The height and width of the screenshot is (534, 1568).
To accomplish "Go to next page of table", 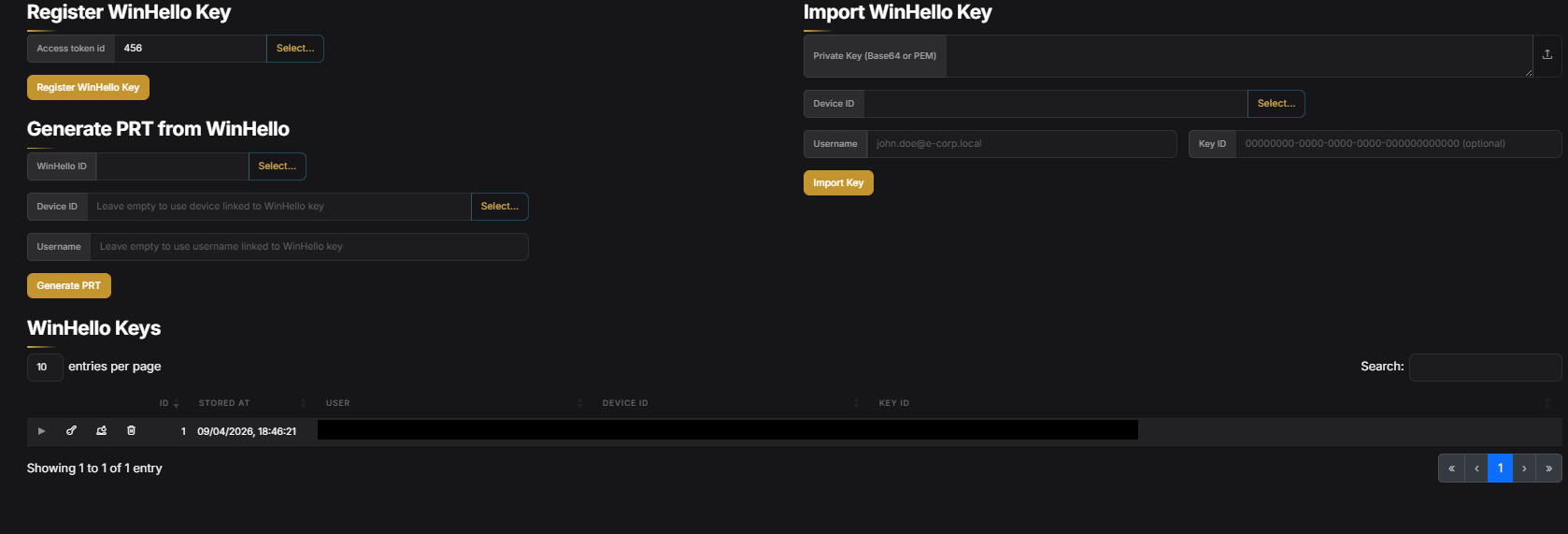I will (x=1524, y=469).
